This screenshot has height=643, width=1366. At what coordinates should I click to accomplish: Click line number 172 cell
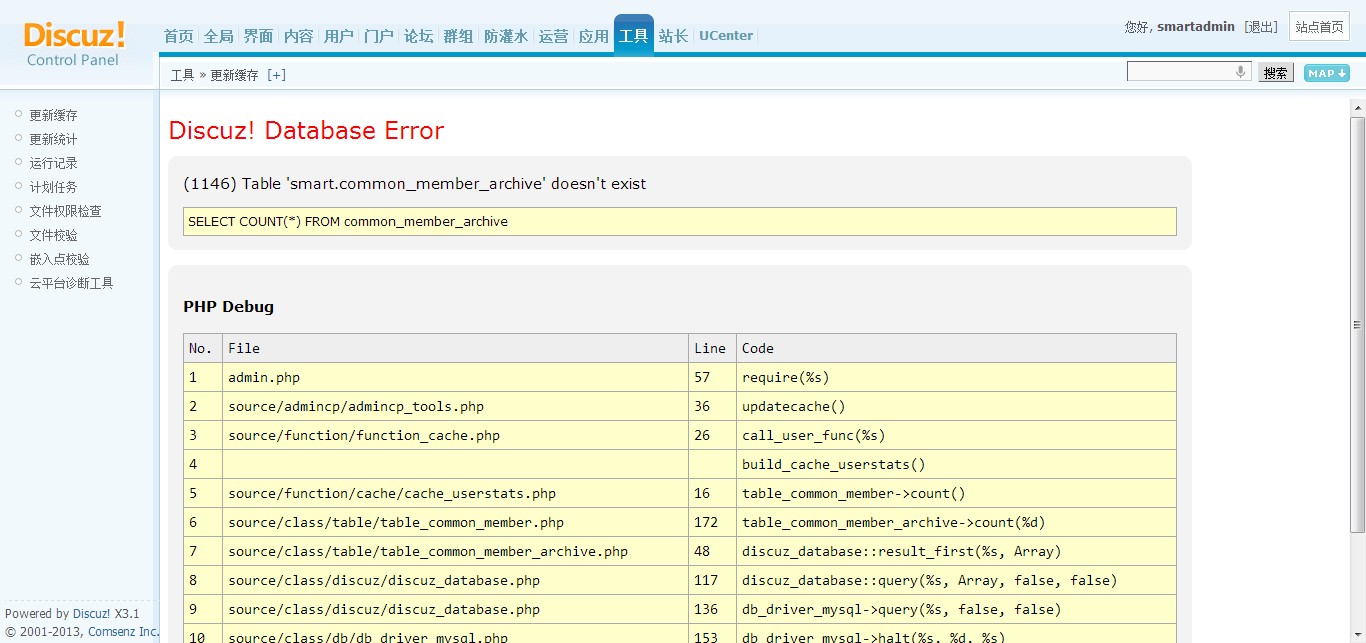713,522
